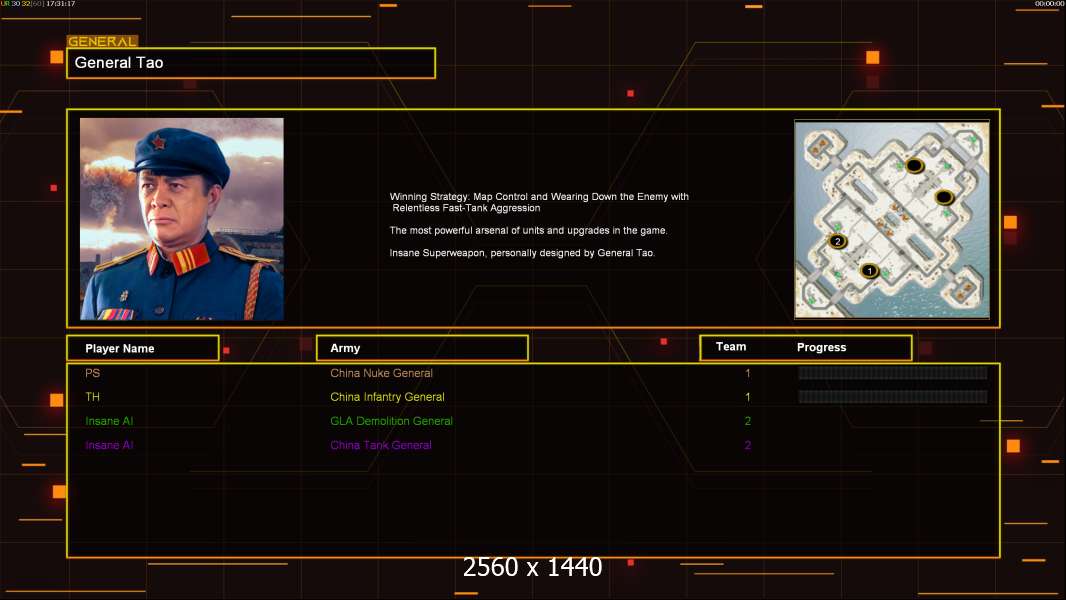Click the China Tank General army entry
The height and width of the screenshot is (600, 1066).
point(381,445)
